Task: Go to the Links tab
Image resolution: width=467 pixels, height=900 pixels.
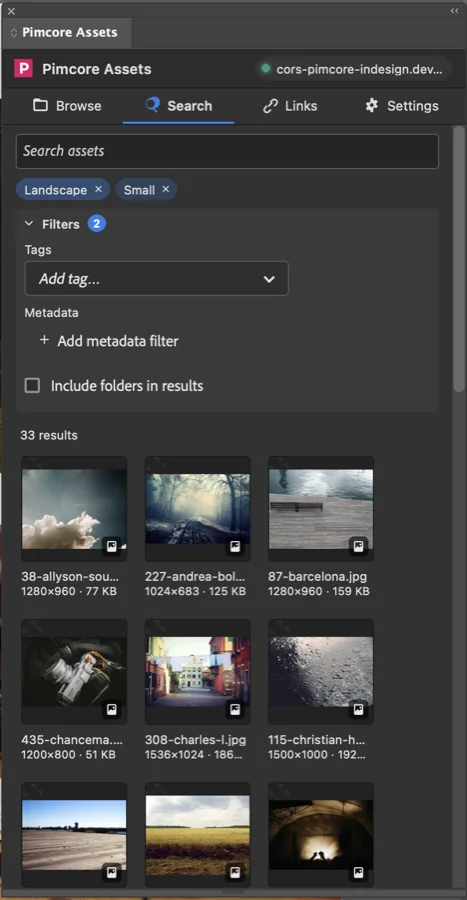Action: [x=290, y=106]
